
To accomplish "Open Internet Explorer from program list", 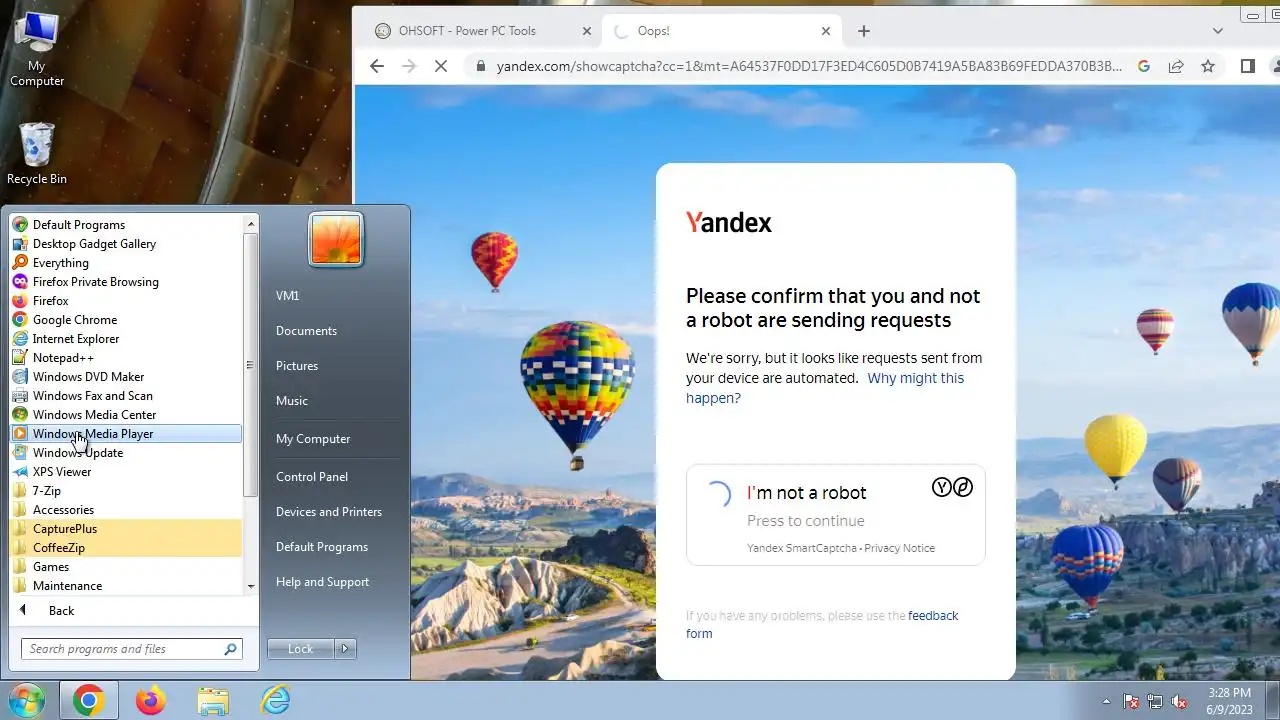I will click(125, 339).
